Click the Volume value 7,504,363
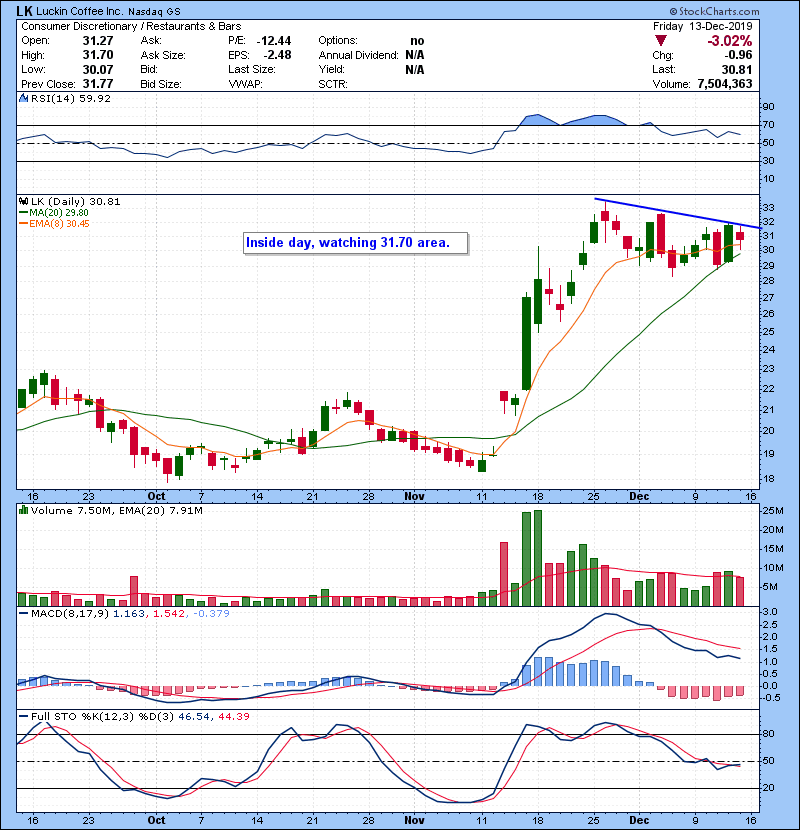 pyautogui.click(x=725, y=84)
